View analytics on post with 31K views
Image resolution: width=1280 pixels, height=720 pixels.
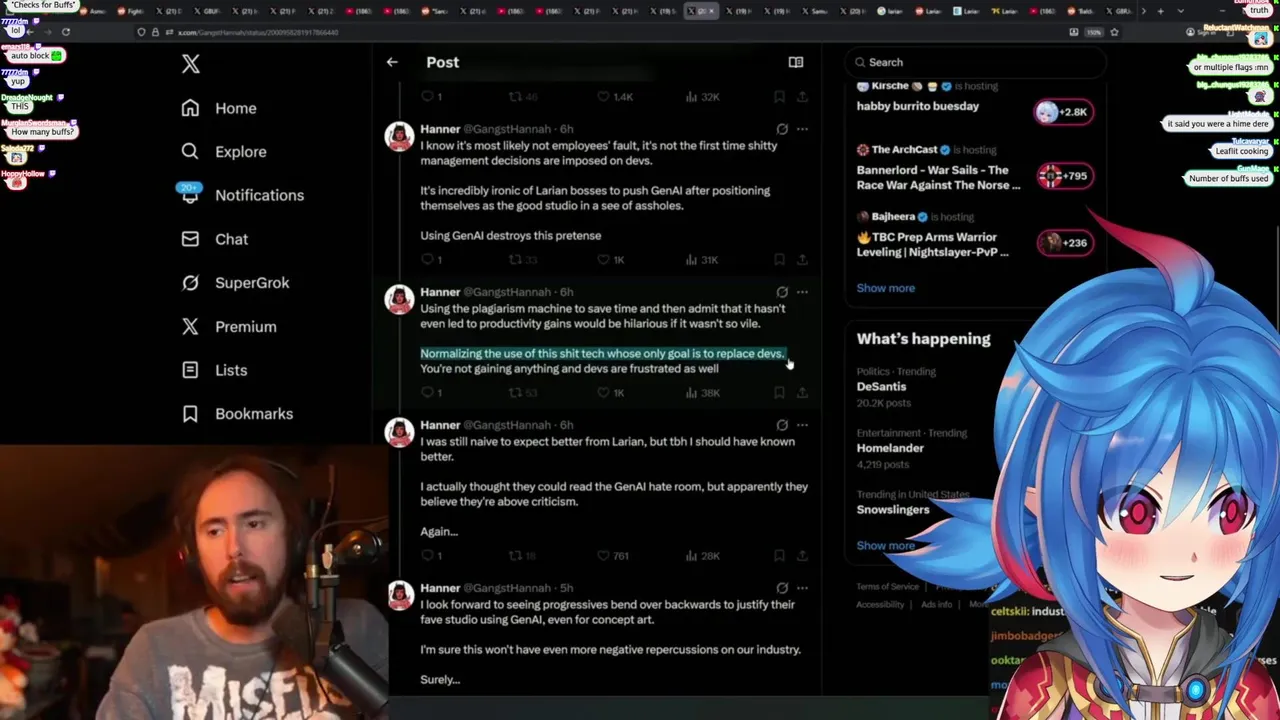[x=702, y=260]
